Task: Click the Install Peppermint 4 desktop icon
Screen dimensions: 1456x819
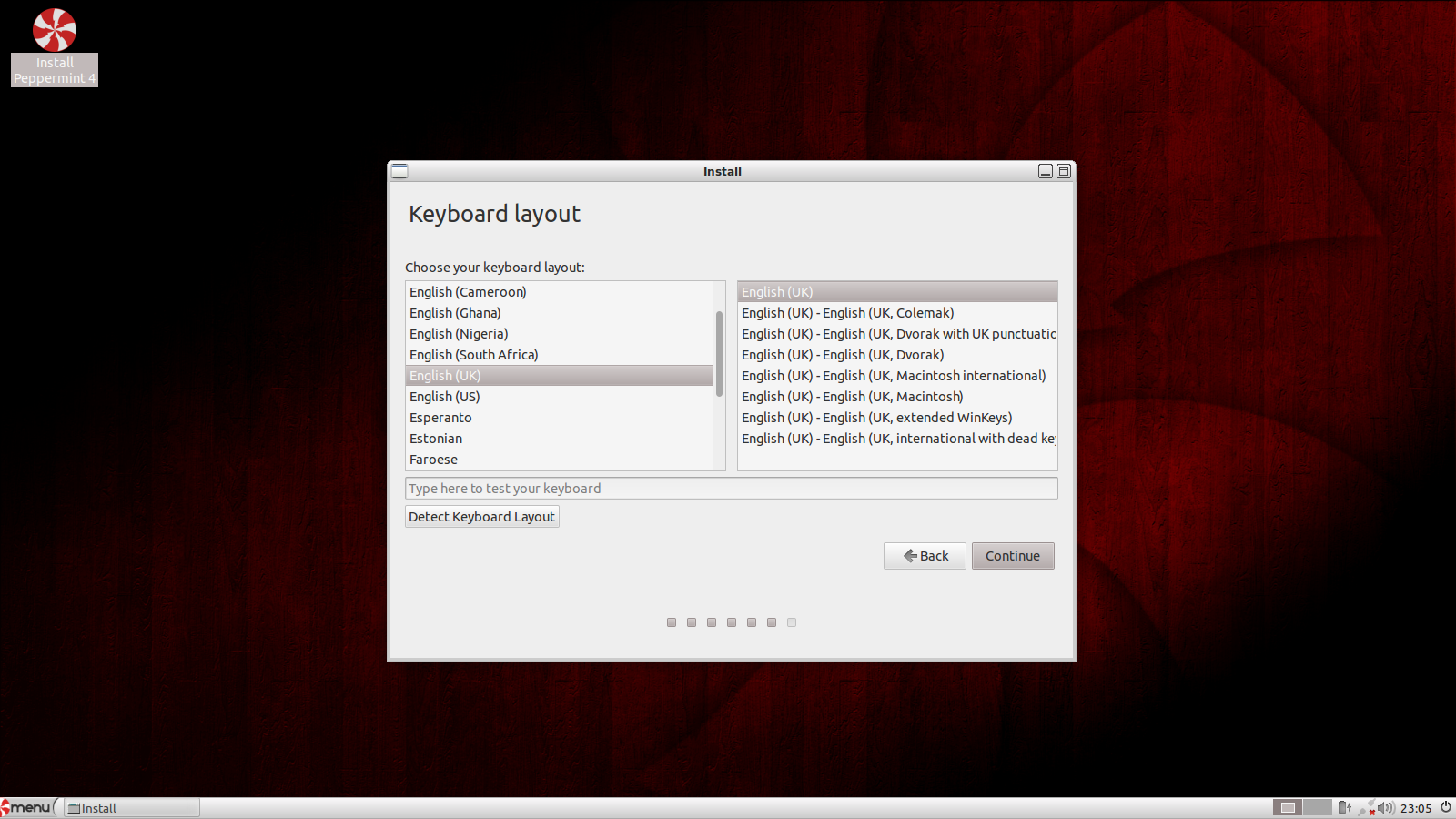Action: point(55,45)
